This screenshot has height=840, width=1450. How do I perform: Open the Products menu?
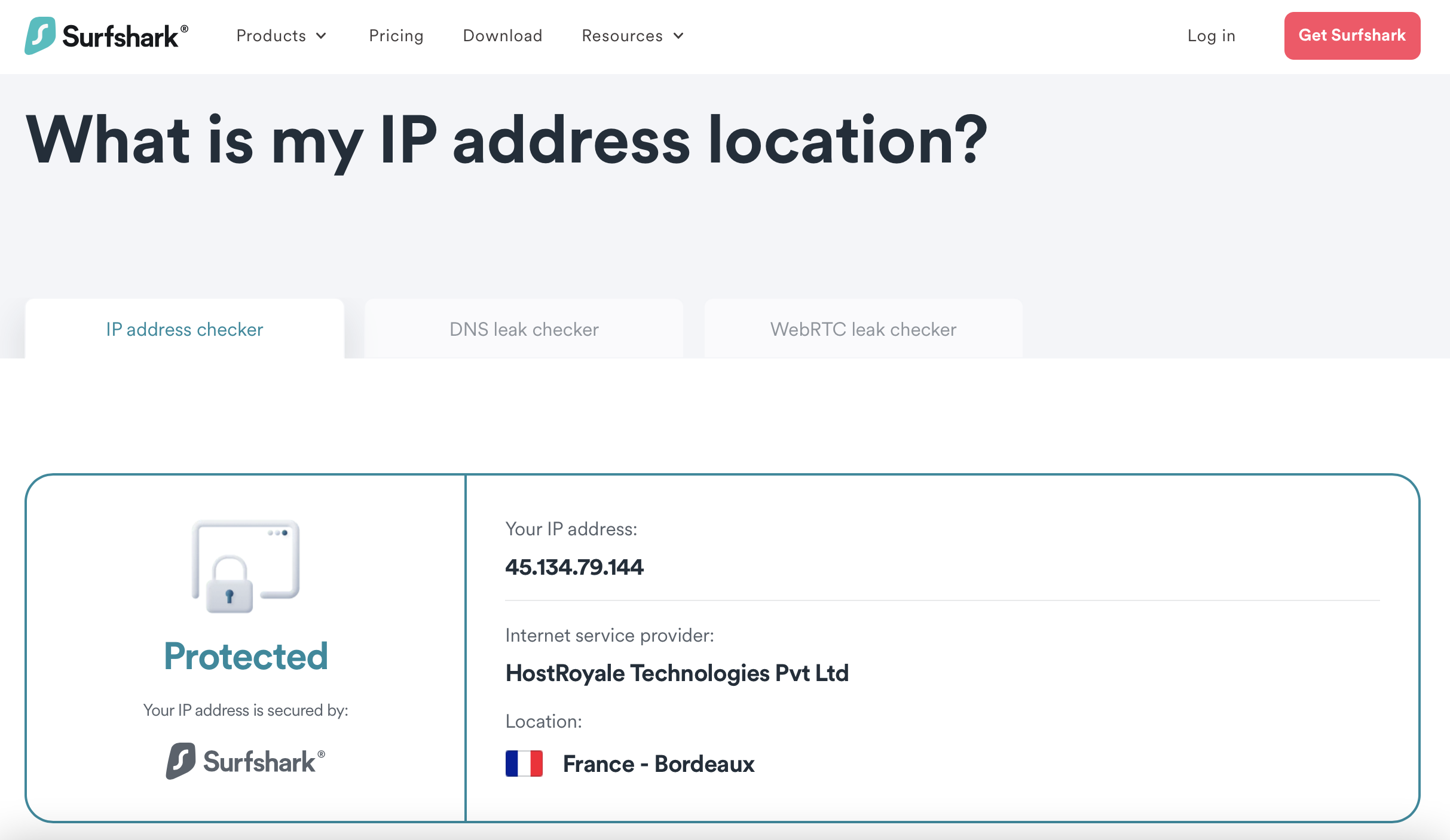pyautogui.click(x=271, y=36)
